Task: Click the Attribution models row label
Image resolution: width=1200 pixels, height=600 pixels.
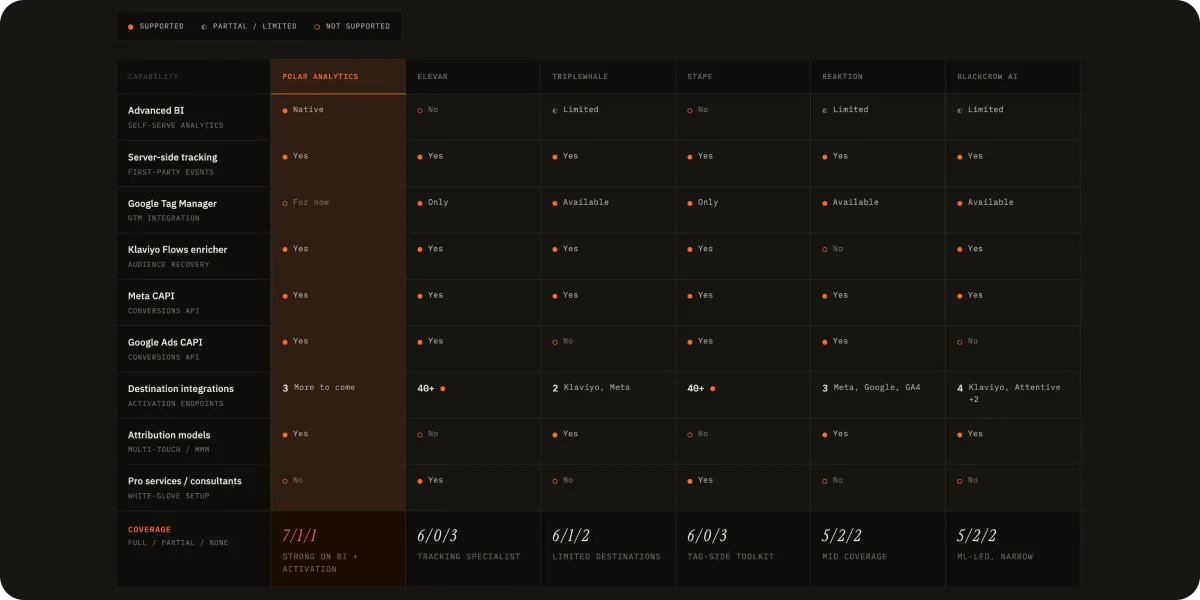Action: pyautogui.click(x=170, y=435)
